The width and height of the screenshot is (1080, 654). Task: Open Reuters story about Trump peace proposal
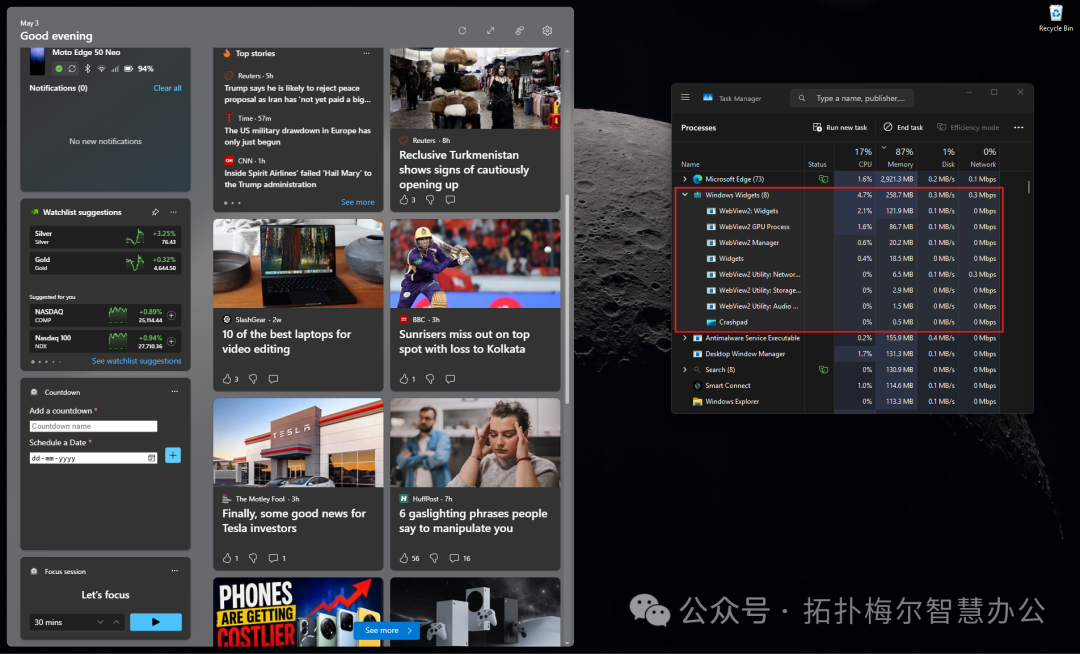298,94
